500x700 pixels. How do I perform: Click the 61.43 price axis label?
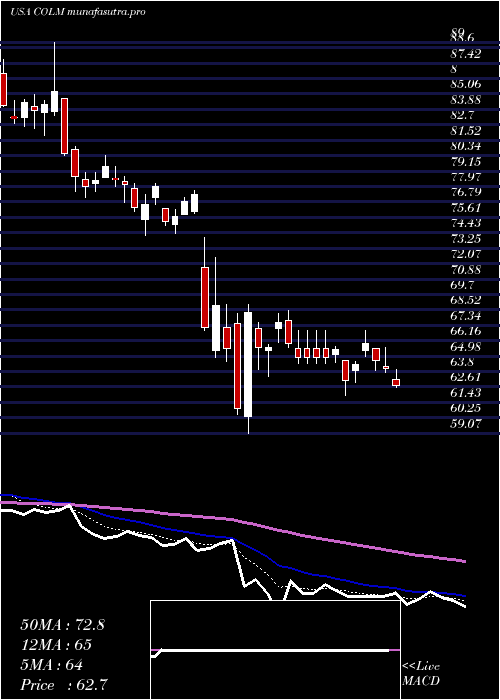point(466,392)
